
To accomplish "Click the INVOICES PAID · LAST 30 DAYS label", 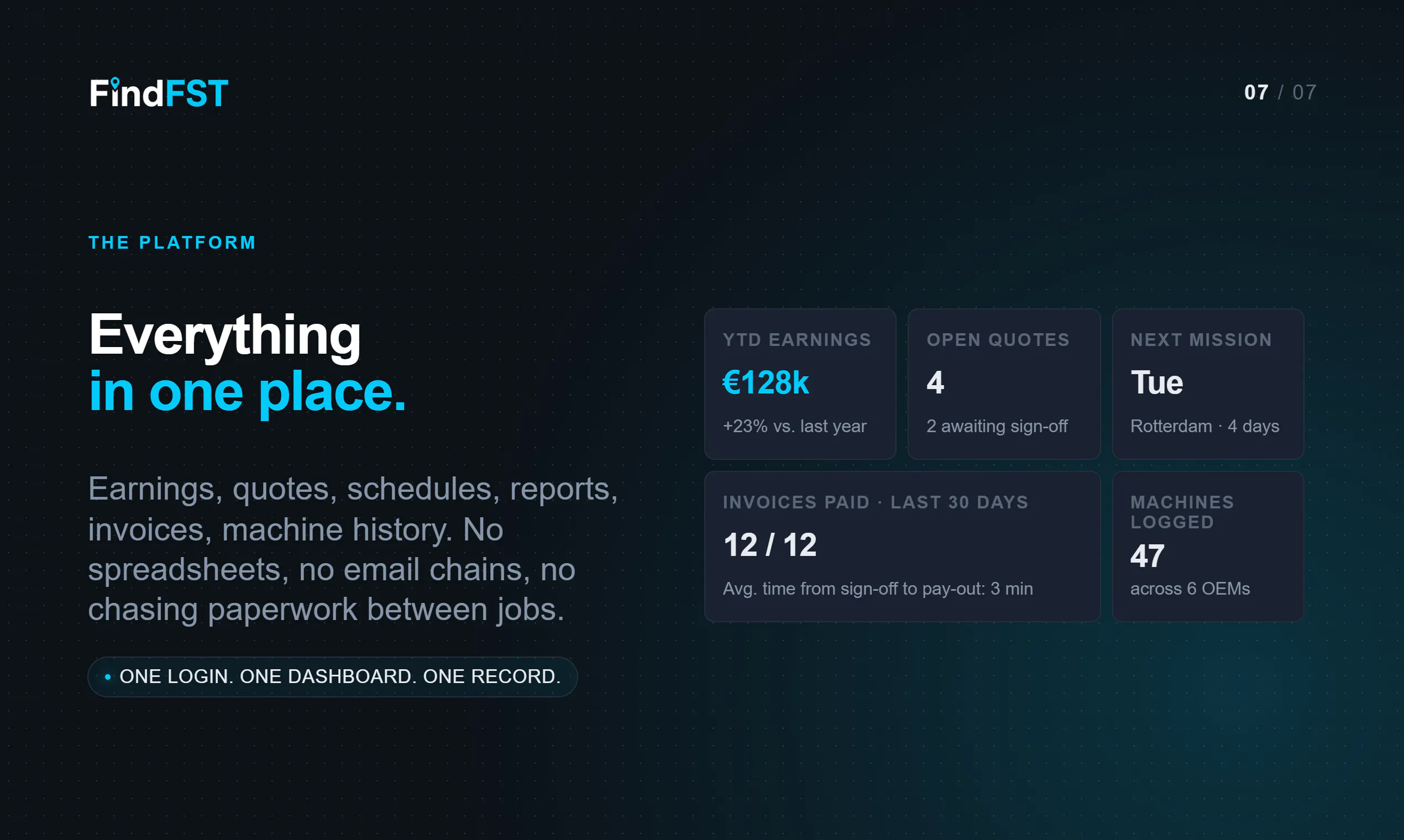I will pyautogui.click(x=875, y=502).
